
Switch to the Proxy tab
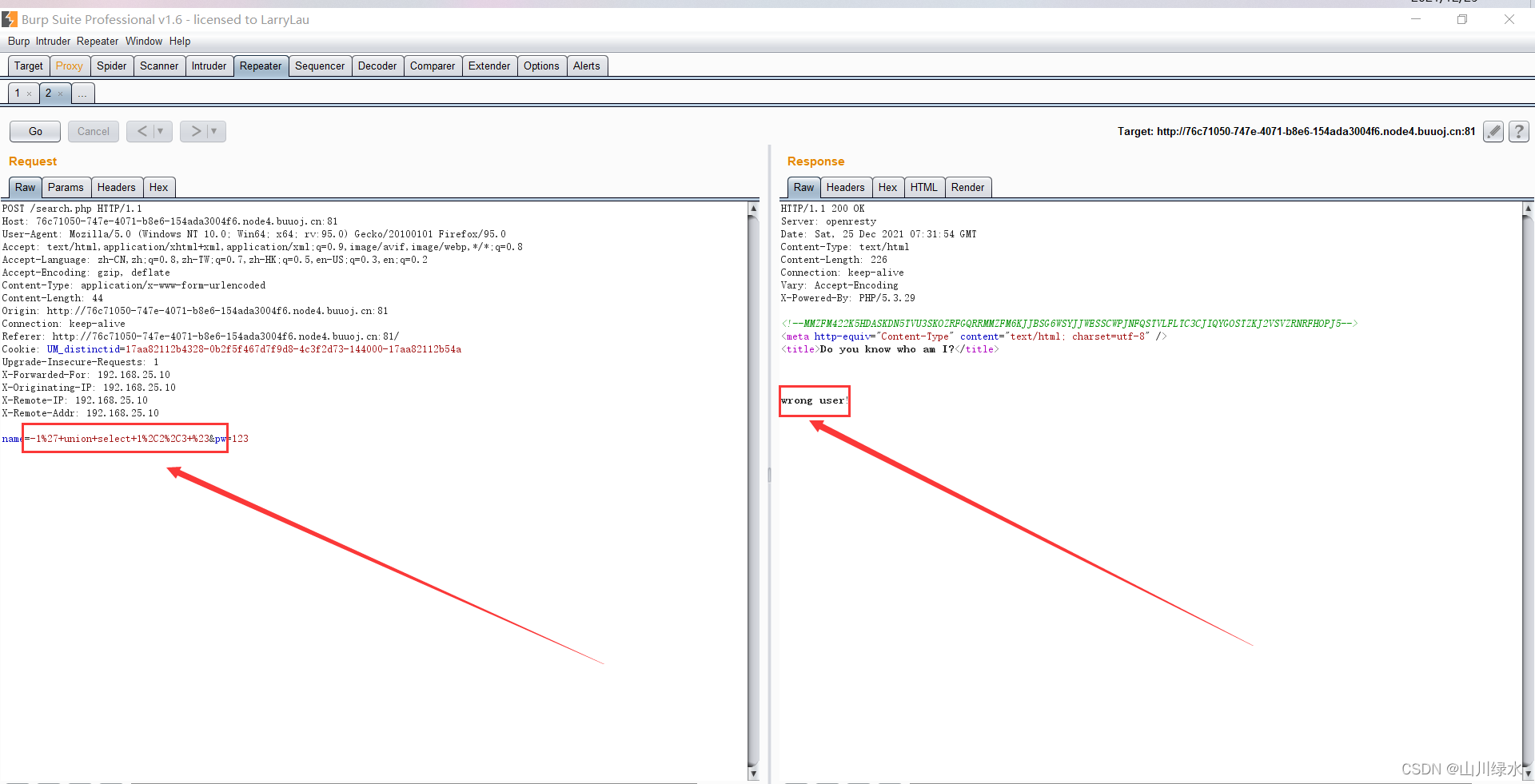pos(70,66)
